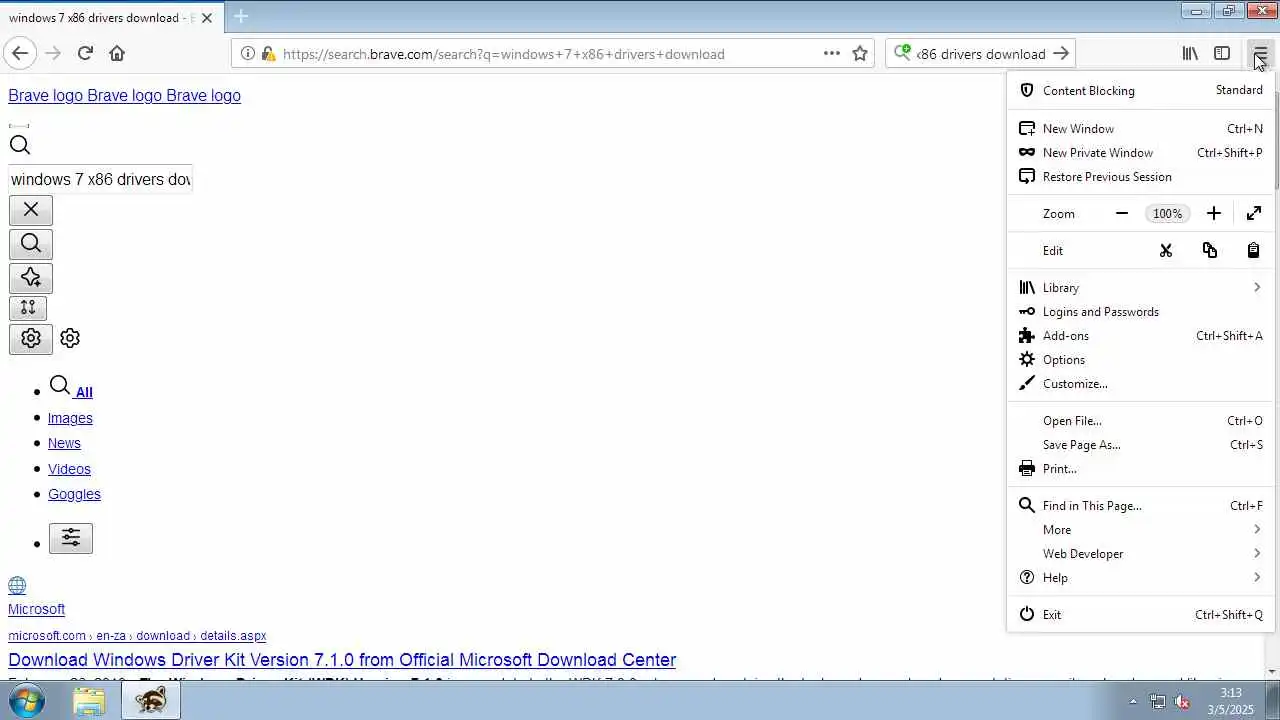Open the page settings gear button
1280x720 pixels.
(x=31, y=338)
